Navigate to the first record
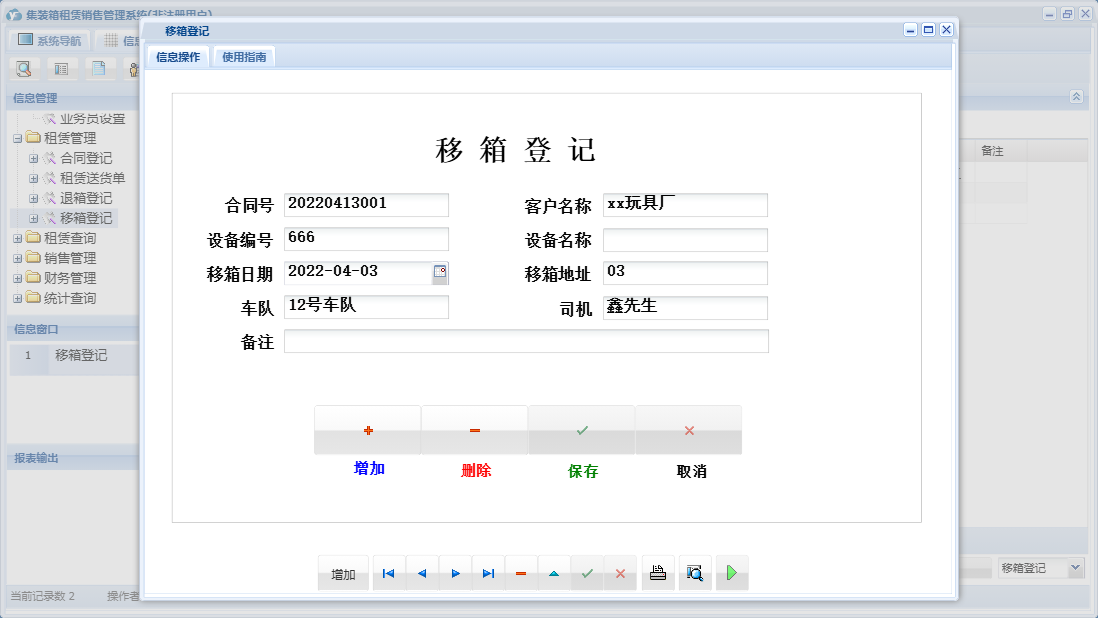The width and height of the screenshot is (1098, 618). (388, 572)
